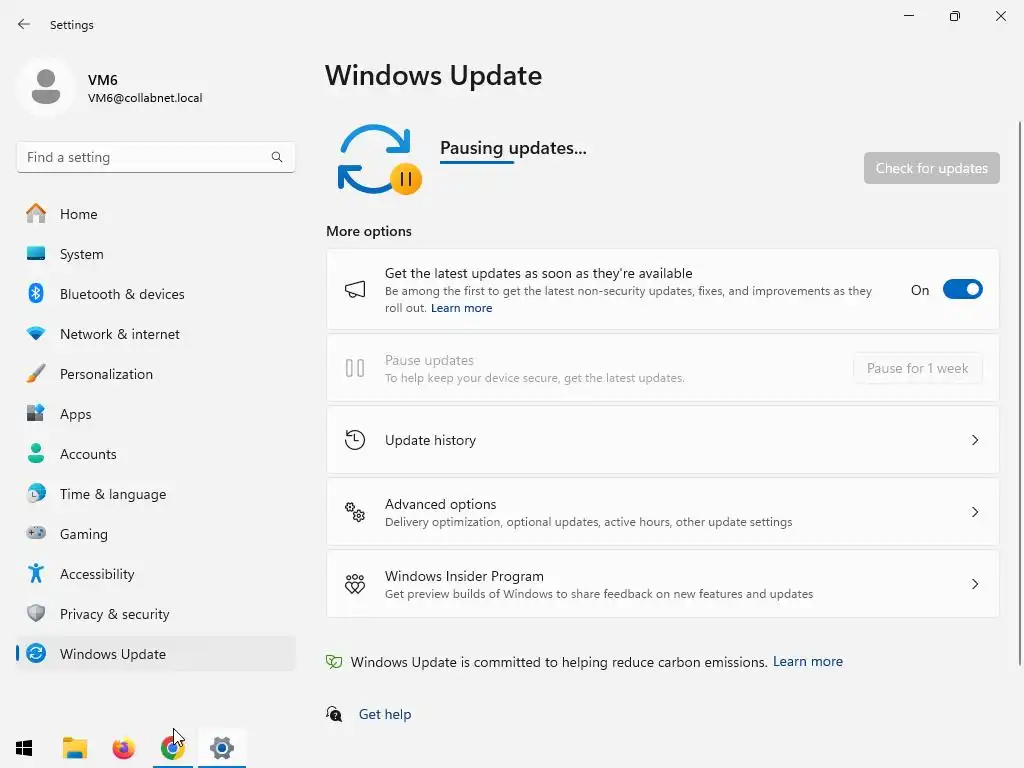Viewport: 1024px width, 768px height.
Task: Open Firefox from the taskbar
Action: click(123, 748)
